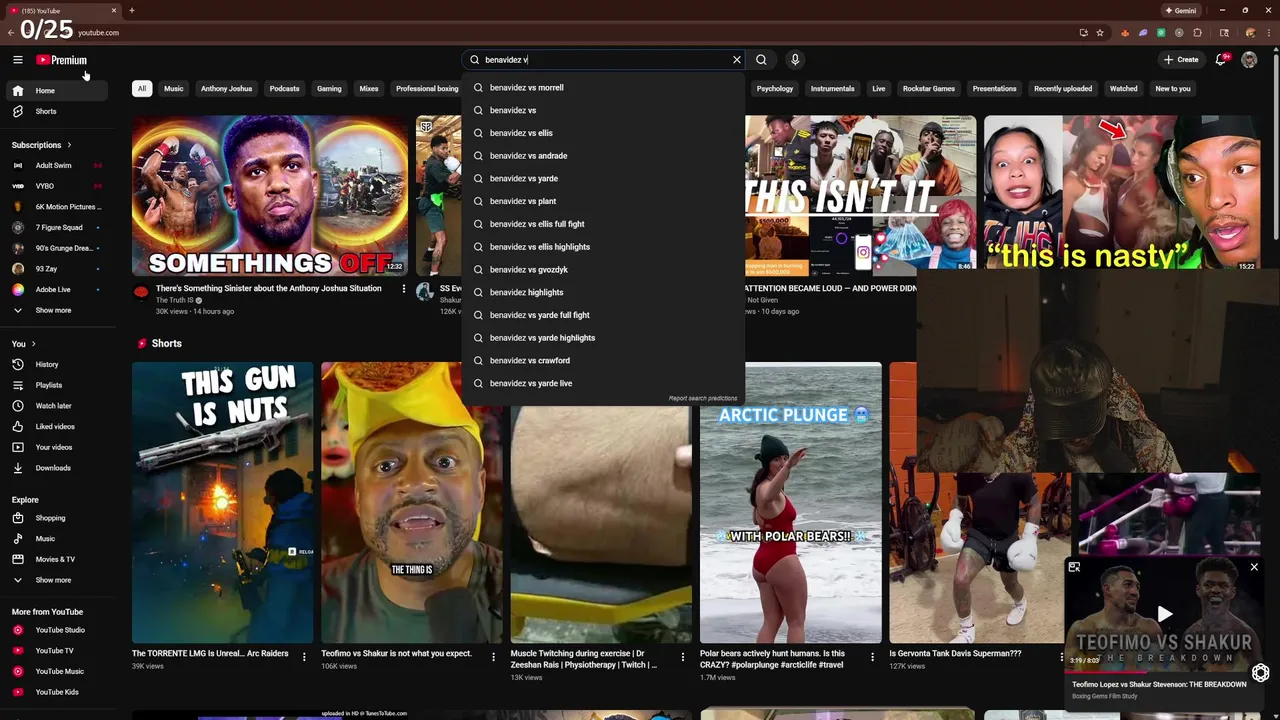Open YouTube TV link
Screen dimensions: 1280x720
coord(59,651)
